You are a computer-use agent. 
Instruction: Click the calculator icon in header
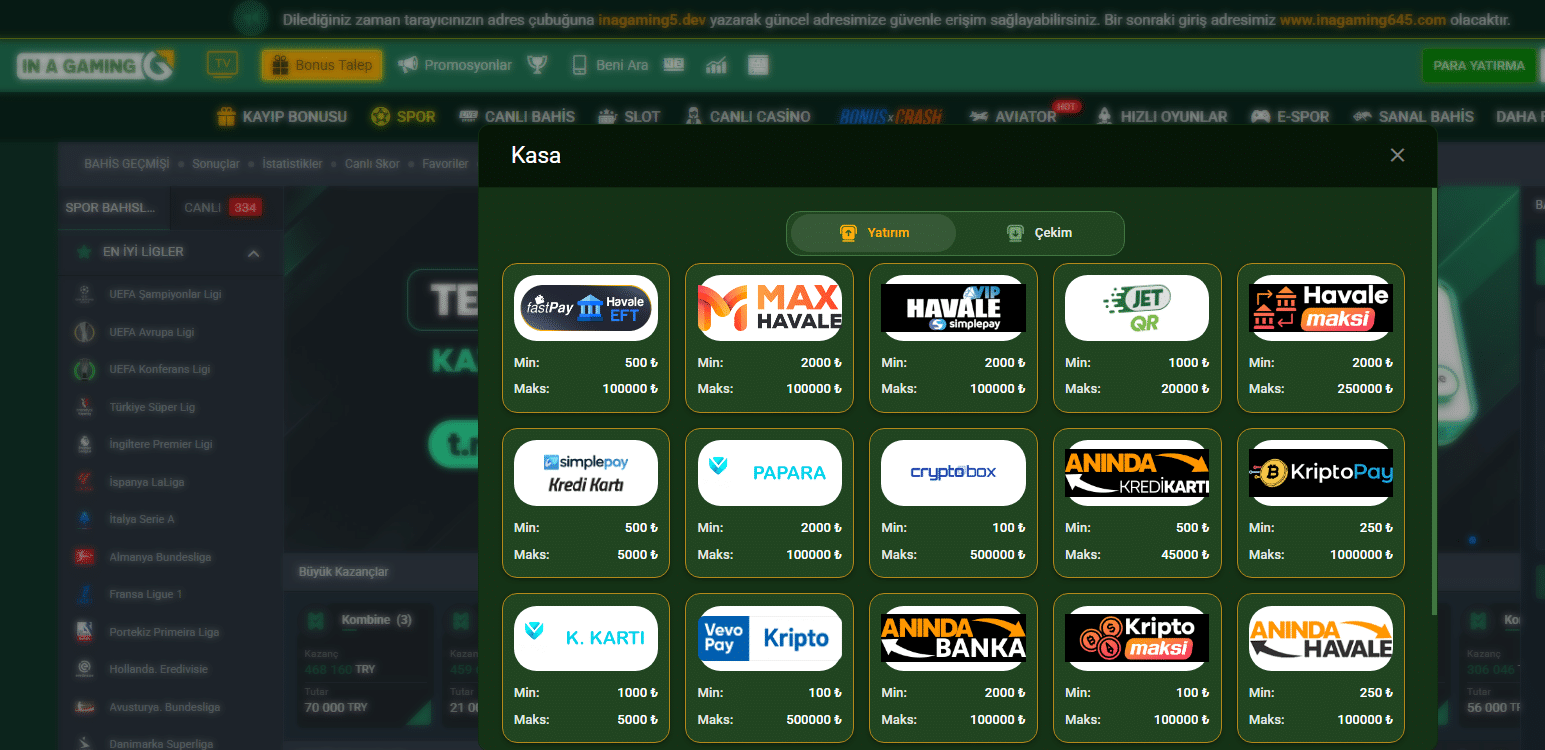coord(758,65)
